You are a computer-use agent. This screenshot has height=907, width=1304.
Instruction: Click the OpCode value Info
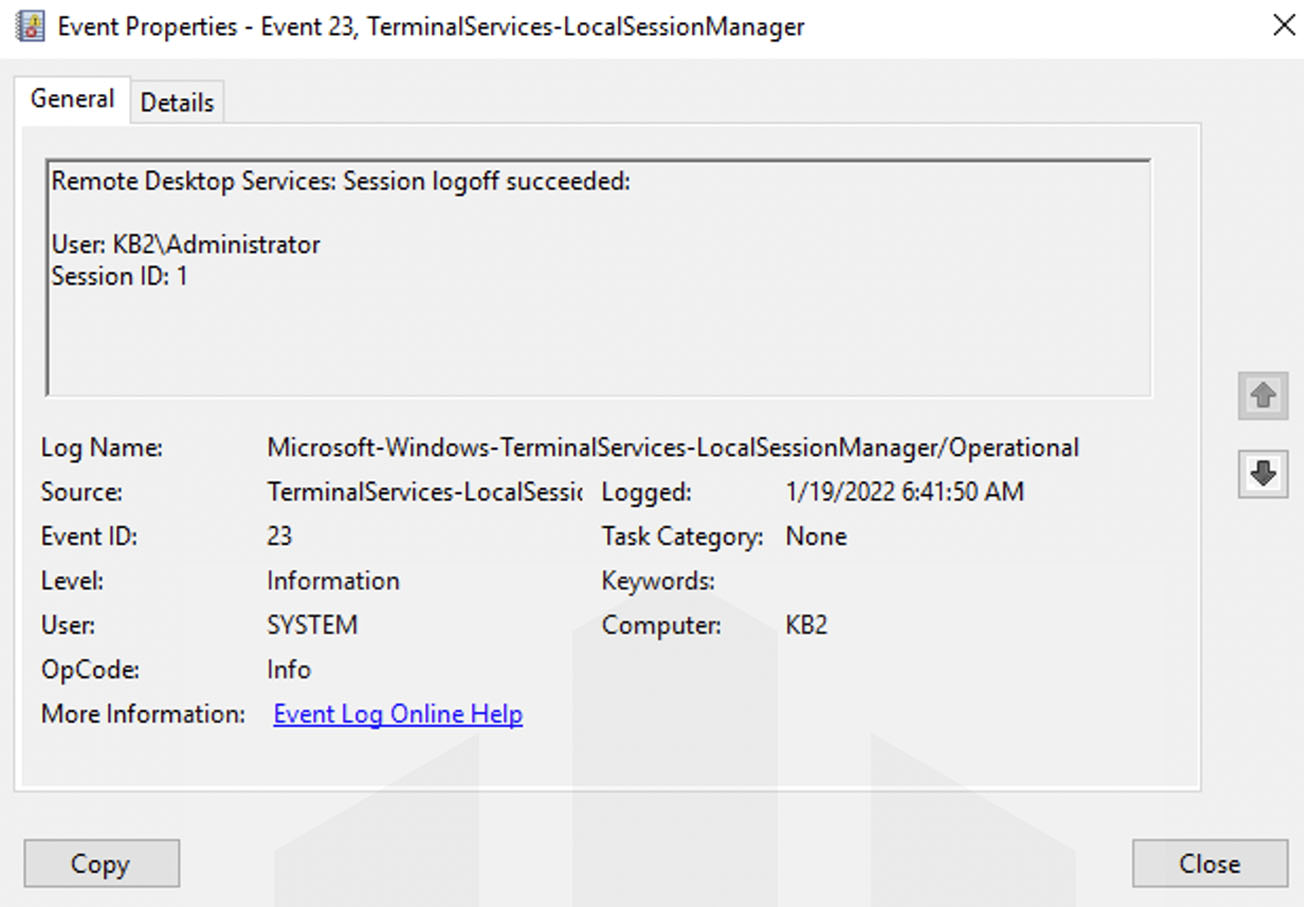(289, 669)
